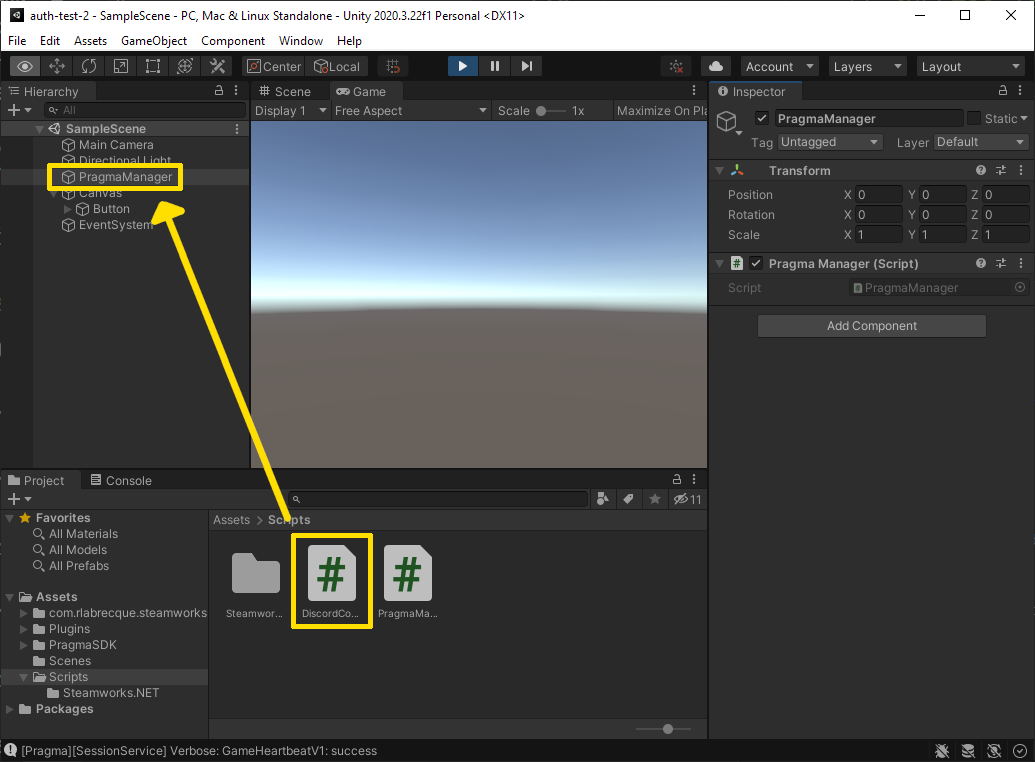The height and width of the screenshot is (762, 1035).
Task: Open the Tag dropdown Untagged
Action: pos(829,142)
